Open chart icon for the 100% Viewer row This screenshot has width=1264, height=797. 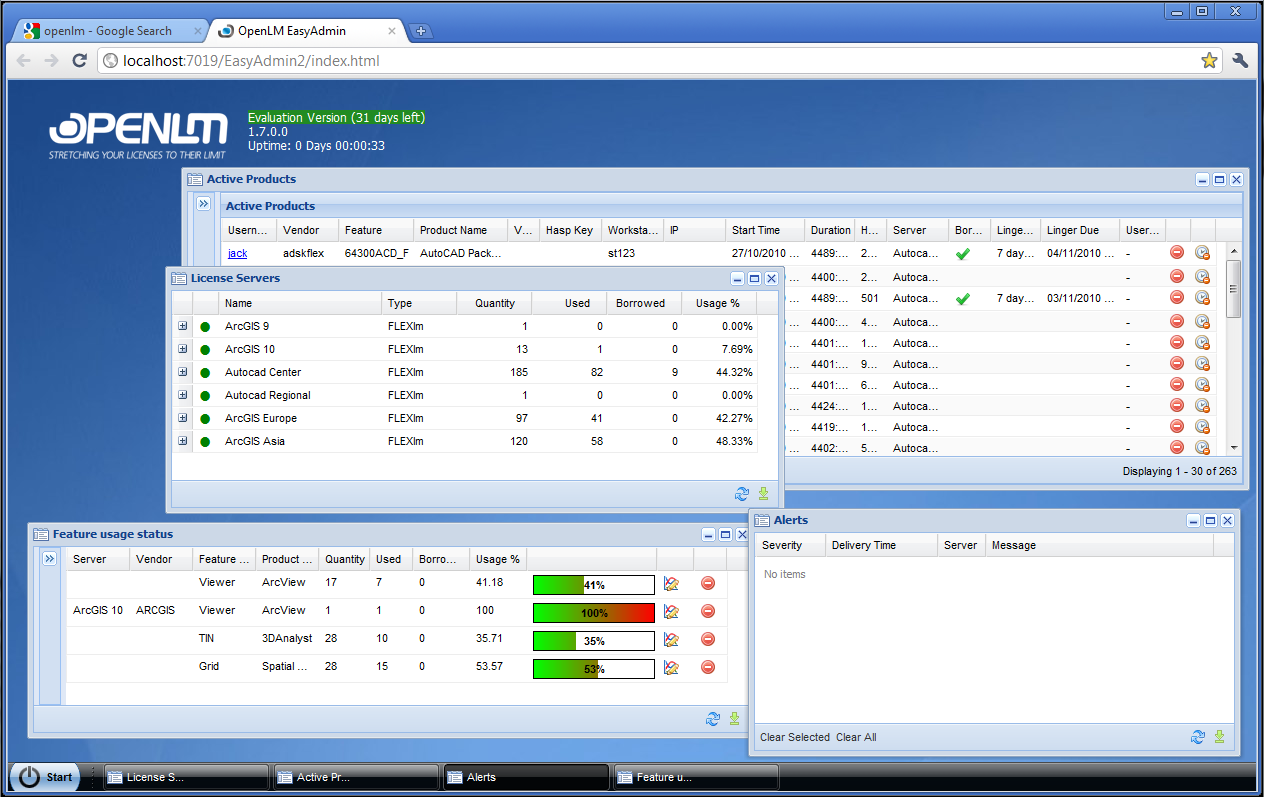[671, 611]
